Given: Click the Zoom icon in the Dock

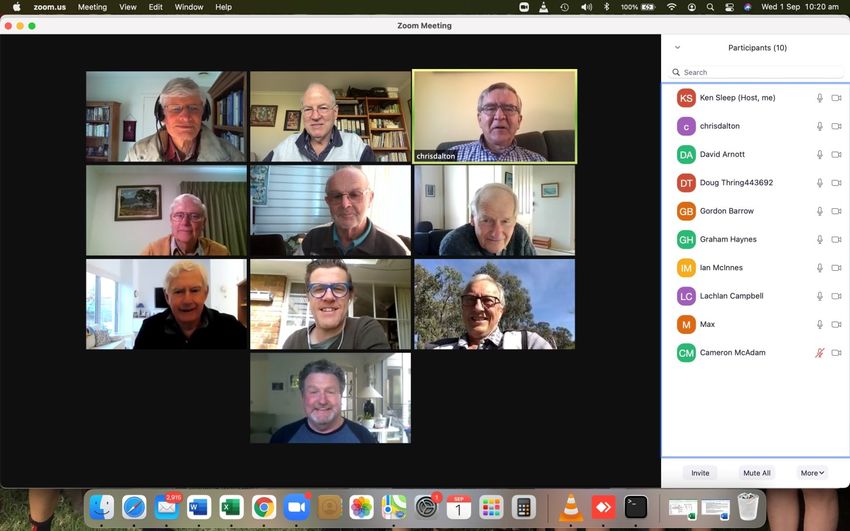Looking at the screenshot, I should click(297, 507).
